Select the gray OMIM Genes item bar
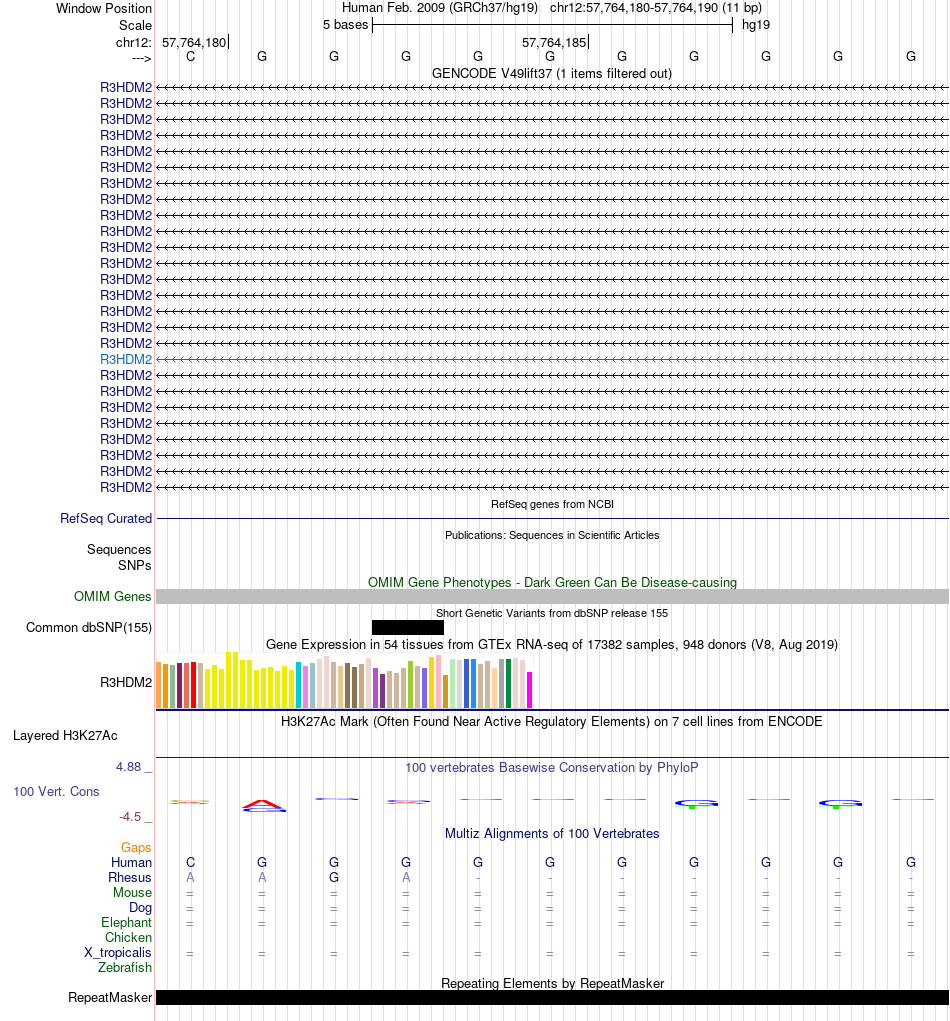950x1021 pixels. 552,596
